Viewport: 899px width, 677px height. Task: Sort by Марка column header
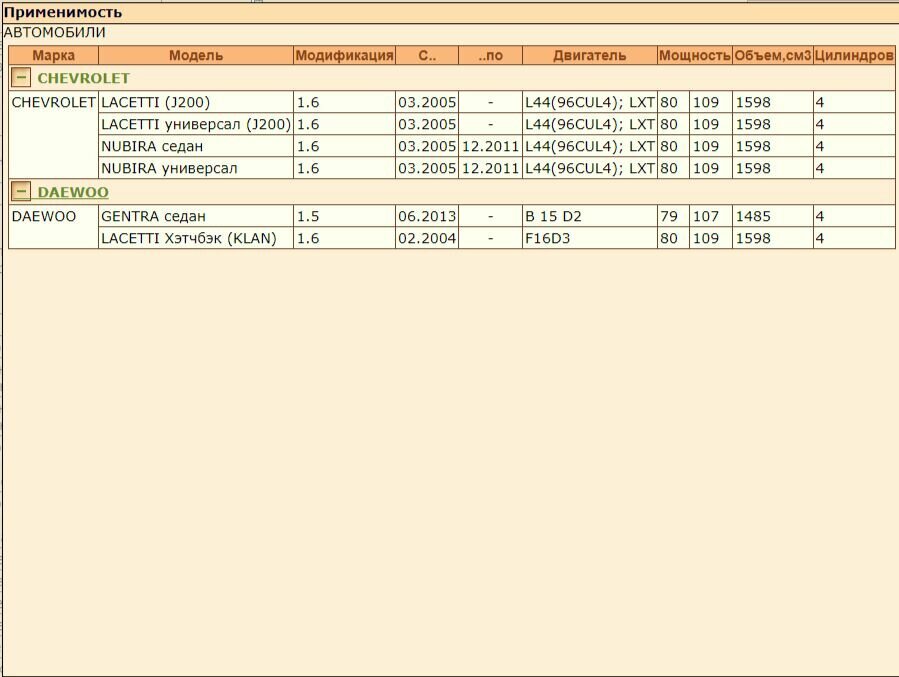pyautogui.click(x=53, y=55)
